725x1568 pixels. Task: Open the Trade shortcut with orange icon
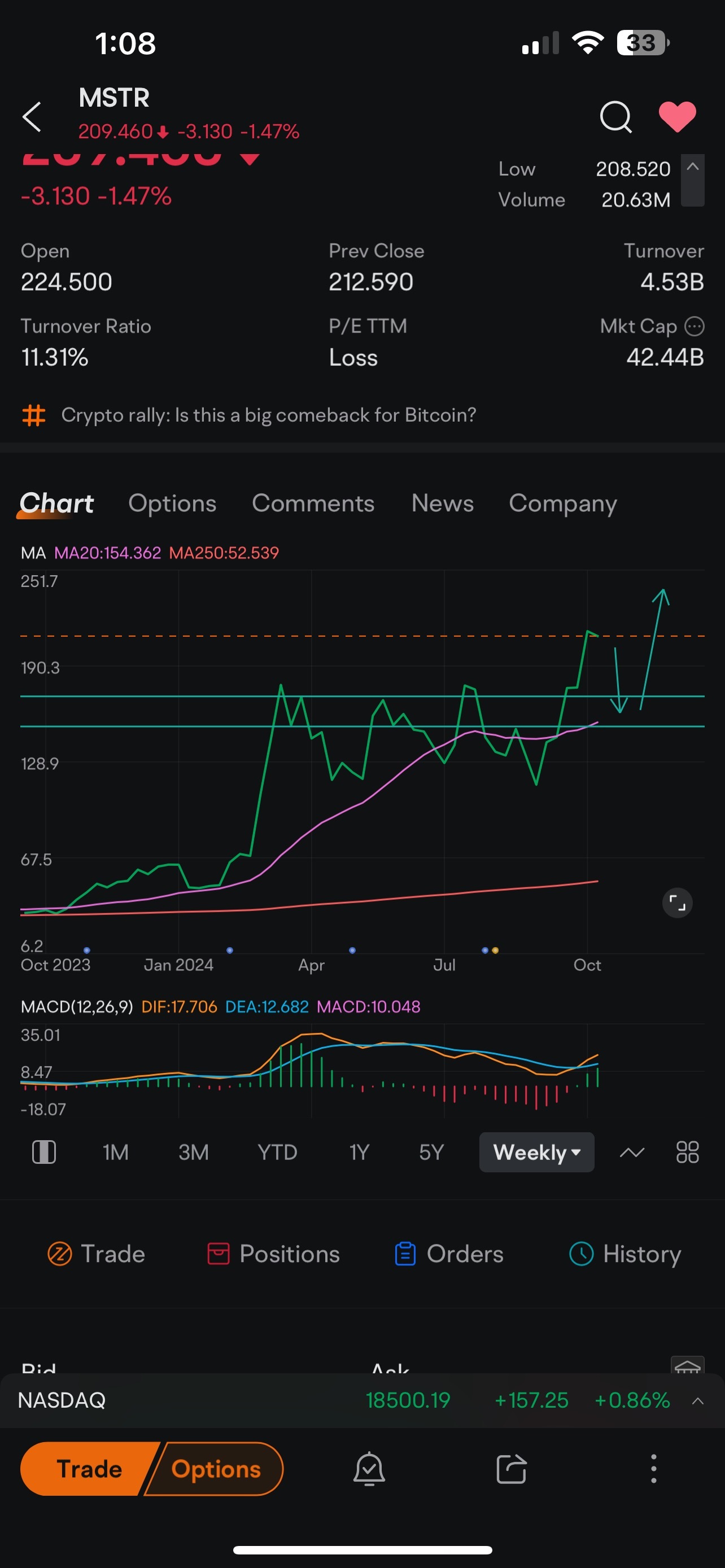click(x=96, y=1254)
